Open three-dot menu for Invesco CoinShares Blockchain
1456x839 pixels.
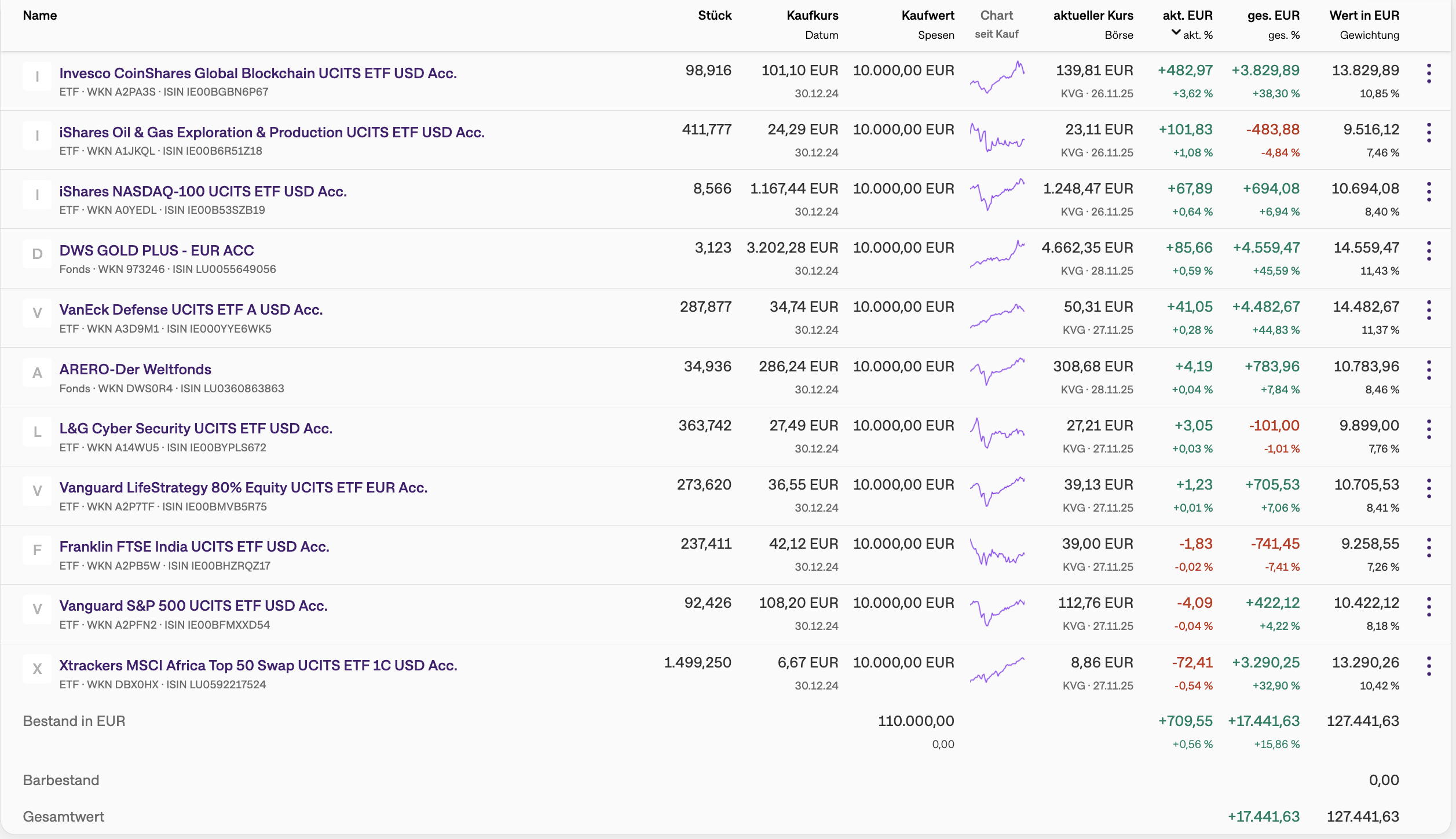point(1429,74)
